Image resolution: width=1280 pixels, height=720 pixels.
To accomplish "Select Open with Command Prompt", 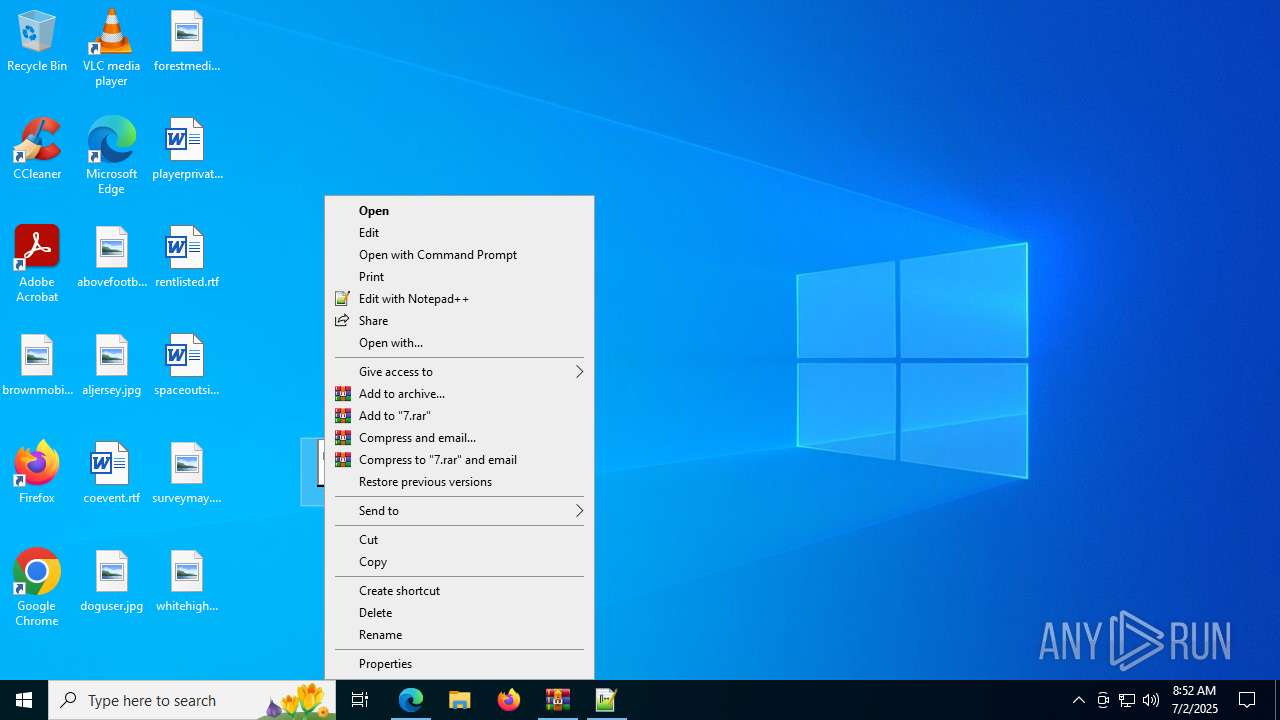I will click(459, 255).
